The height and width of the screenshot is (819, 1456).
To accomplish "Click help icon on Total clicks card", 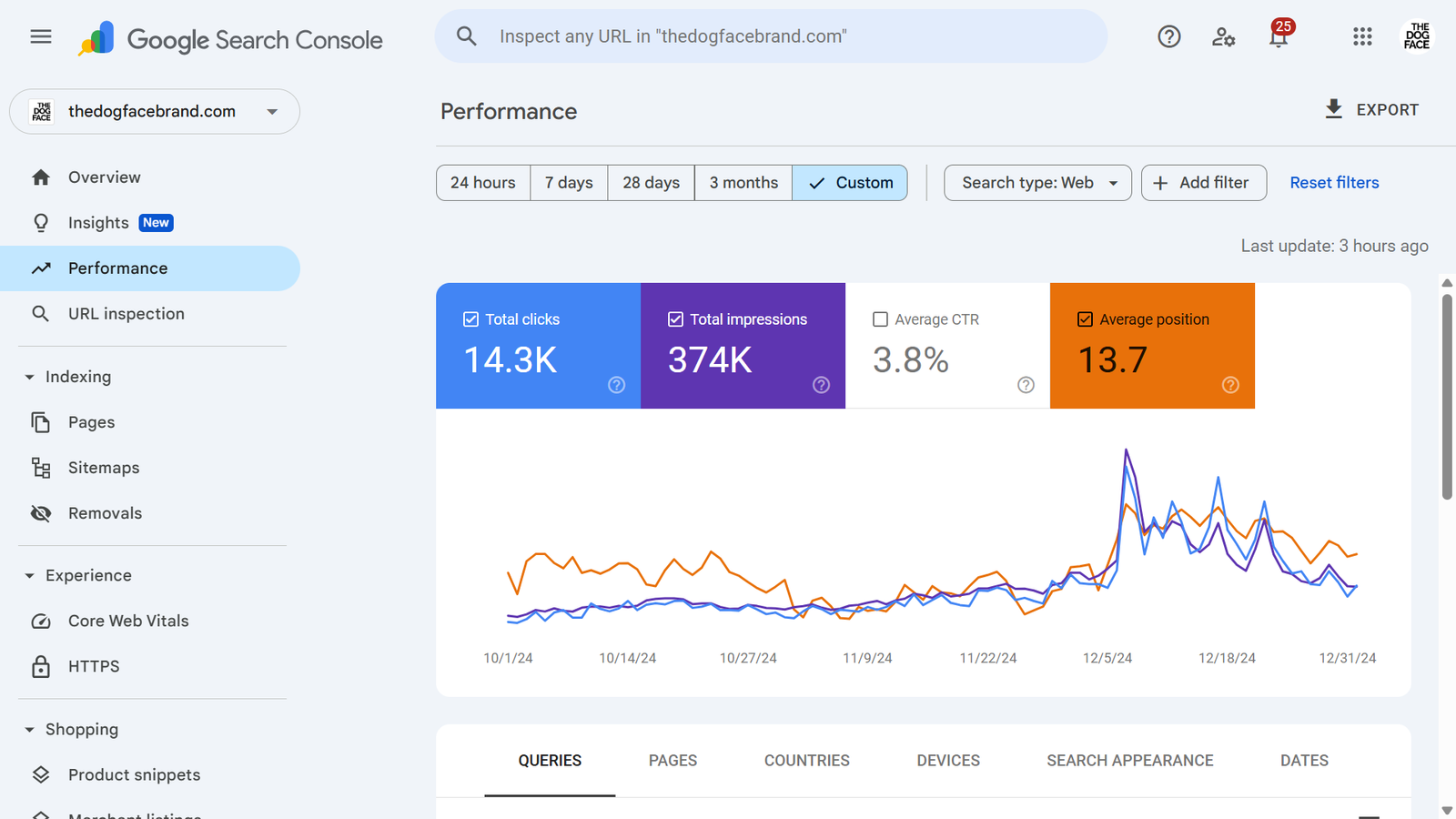I will [616, 385].
